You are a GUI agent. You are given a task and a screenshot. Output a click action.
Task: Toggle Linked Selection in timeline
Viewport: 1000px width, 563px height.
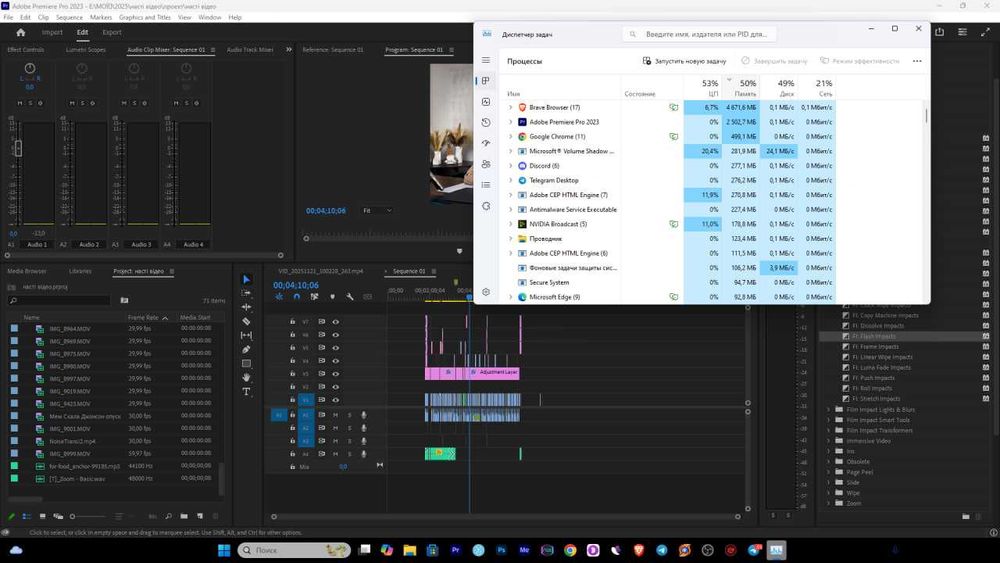click(314, 296)
